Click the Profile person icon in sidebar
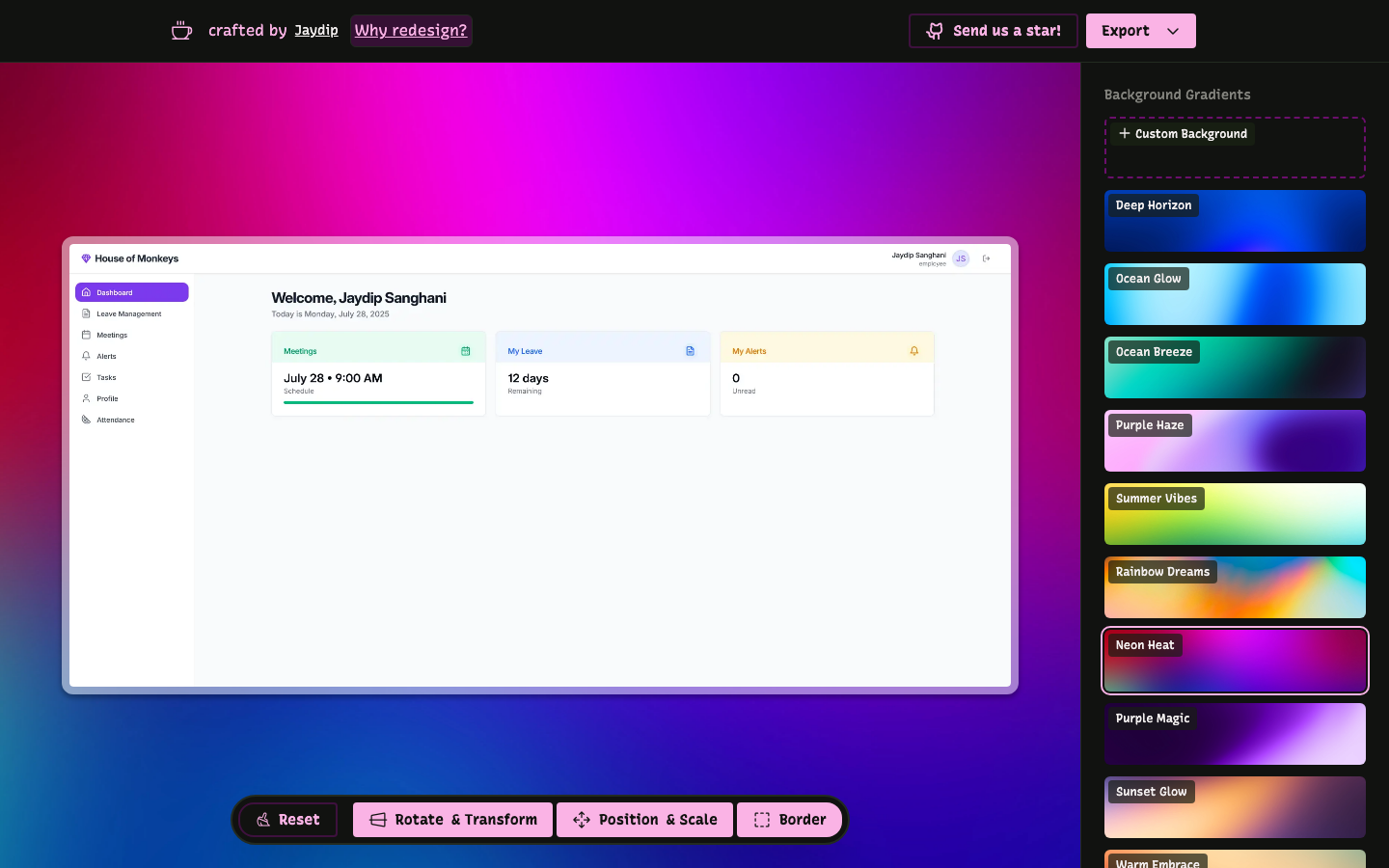1389x868 pixels. point(86,398)
